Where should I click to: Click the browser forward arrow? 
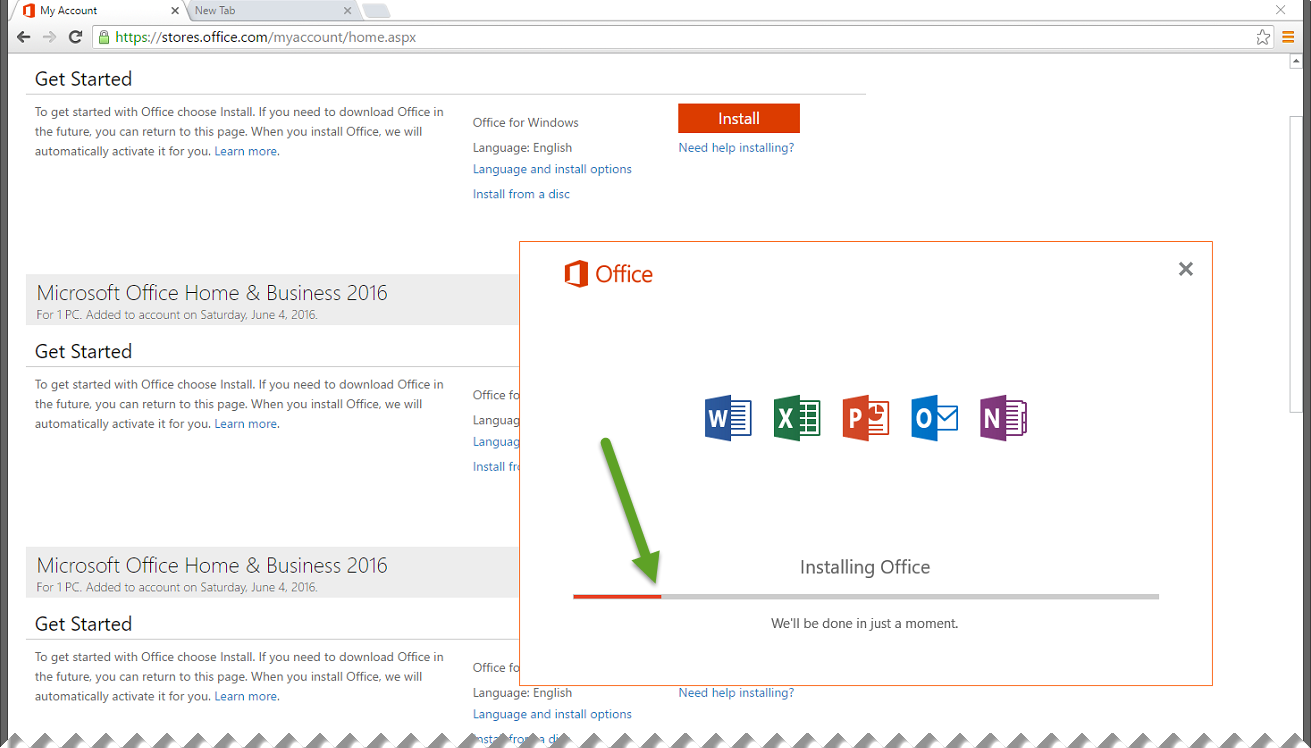(49, 36)
